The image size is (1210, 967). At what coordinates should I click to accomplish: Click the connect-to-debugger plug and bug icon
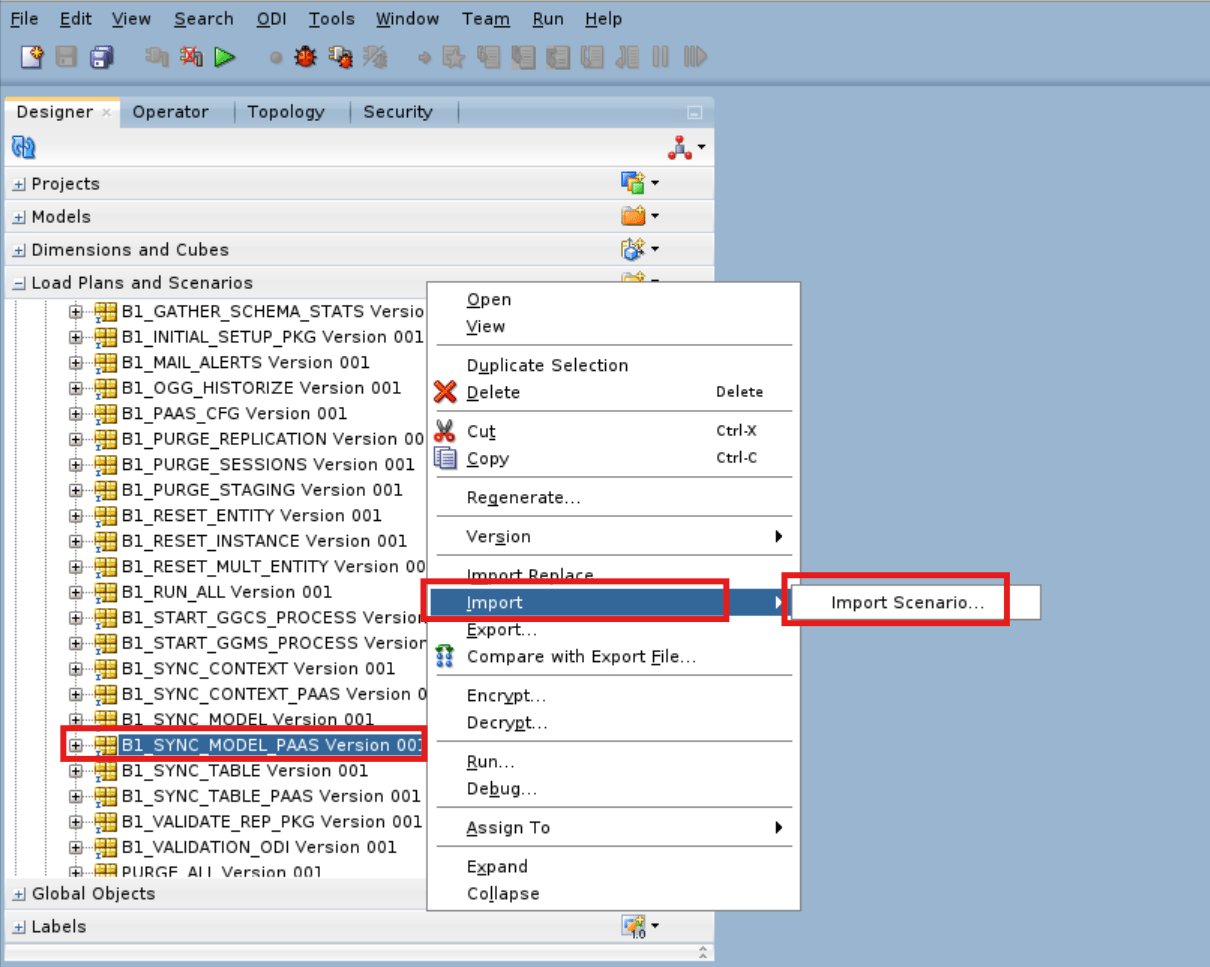click(x=340, y=57)
